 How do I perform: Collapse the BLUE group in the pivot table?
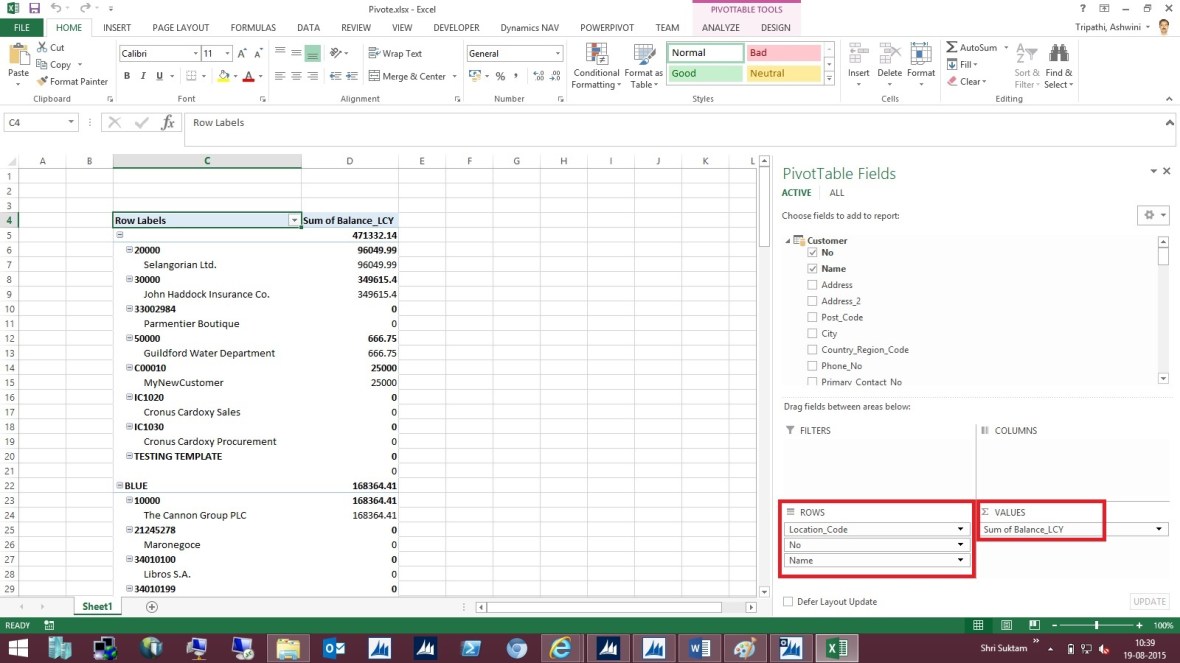click(122, 485)
